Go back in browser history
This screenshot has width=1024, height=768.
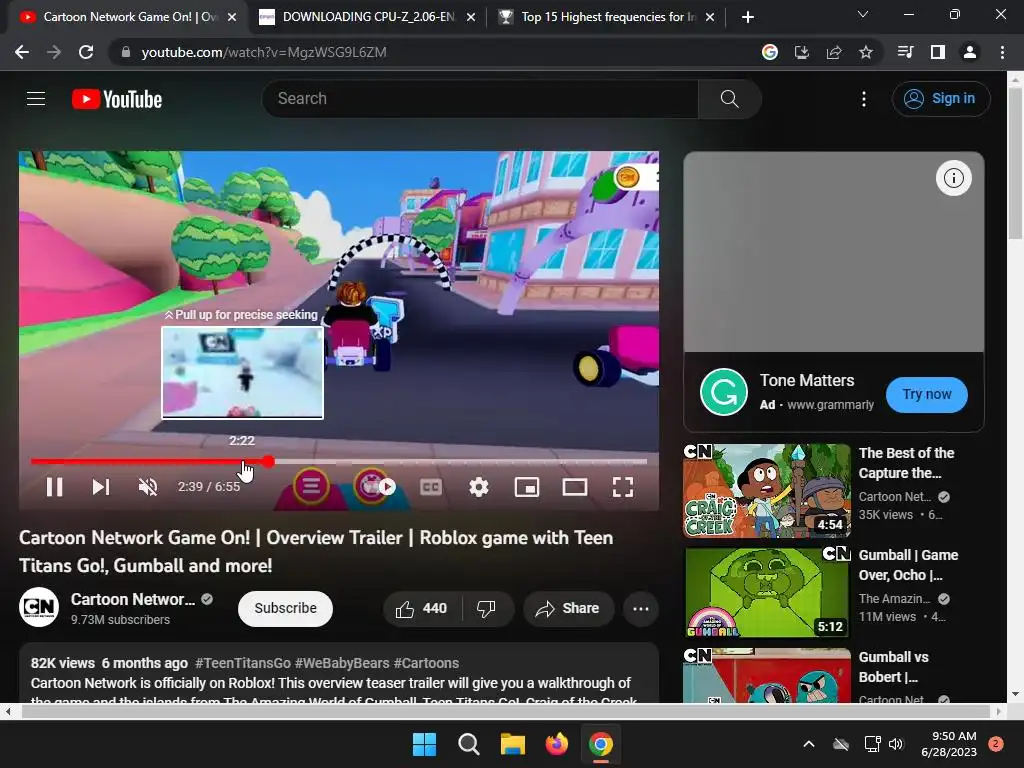22,52
